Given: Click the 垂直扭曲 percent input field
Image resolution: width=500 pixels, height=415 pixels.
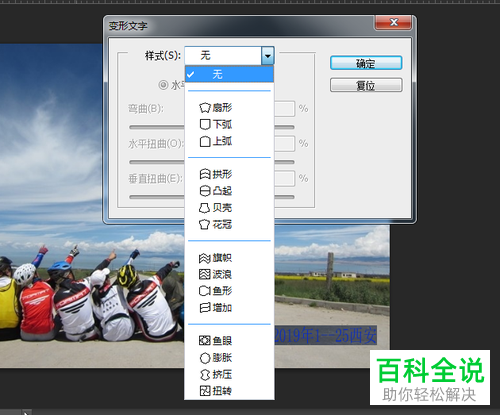Looking at the screenshot, I should coord(284,179).
